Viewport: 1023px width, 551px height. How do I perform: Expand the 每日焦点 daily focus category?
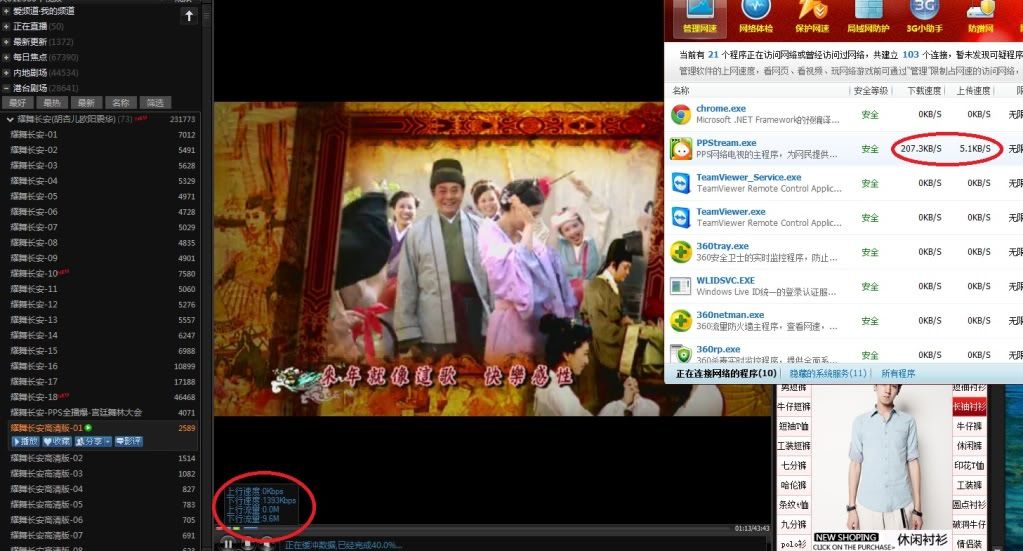tap(6, 57)
